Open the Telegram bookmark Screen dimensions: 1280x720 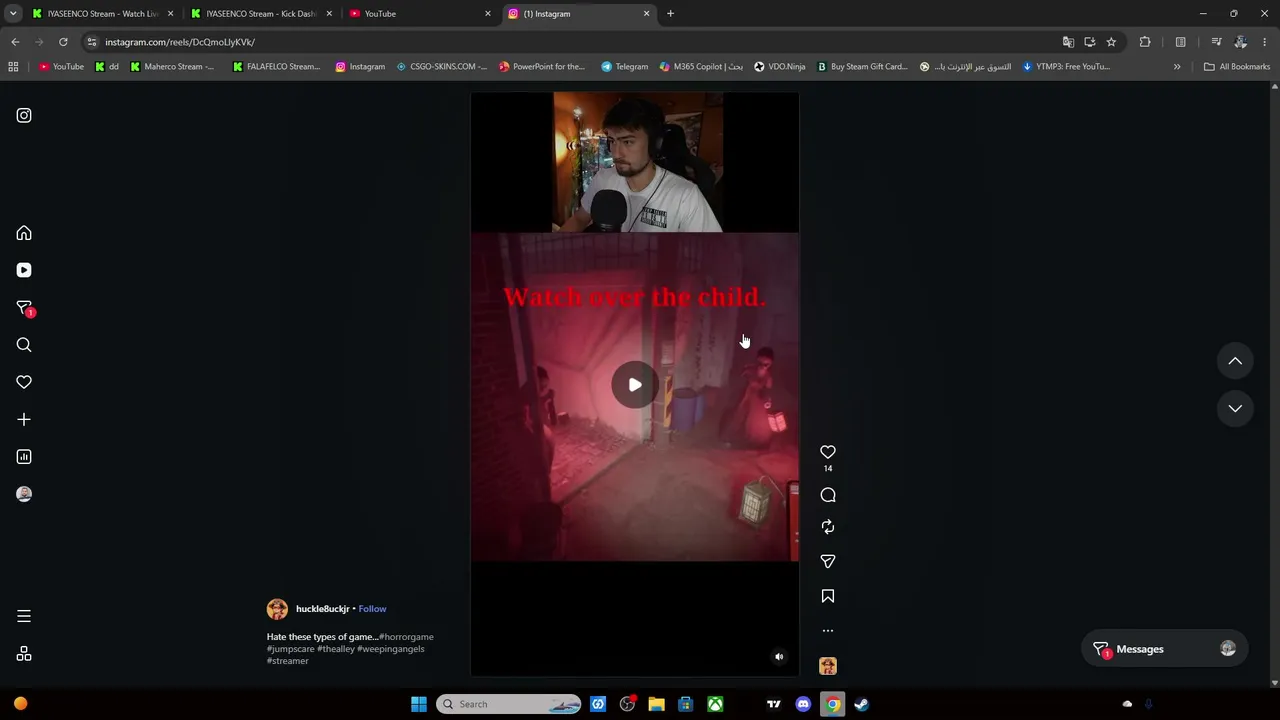624,67
